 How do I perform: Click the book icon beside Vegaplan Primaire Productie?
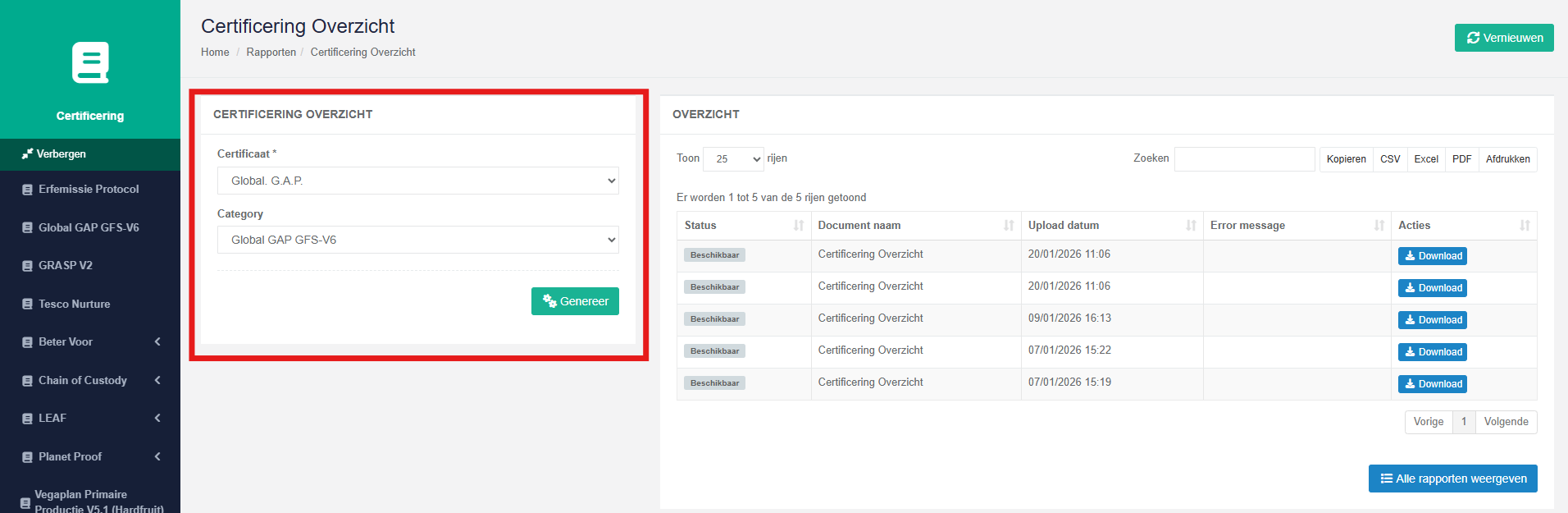25,502
